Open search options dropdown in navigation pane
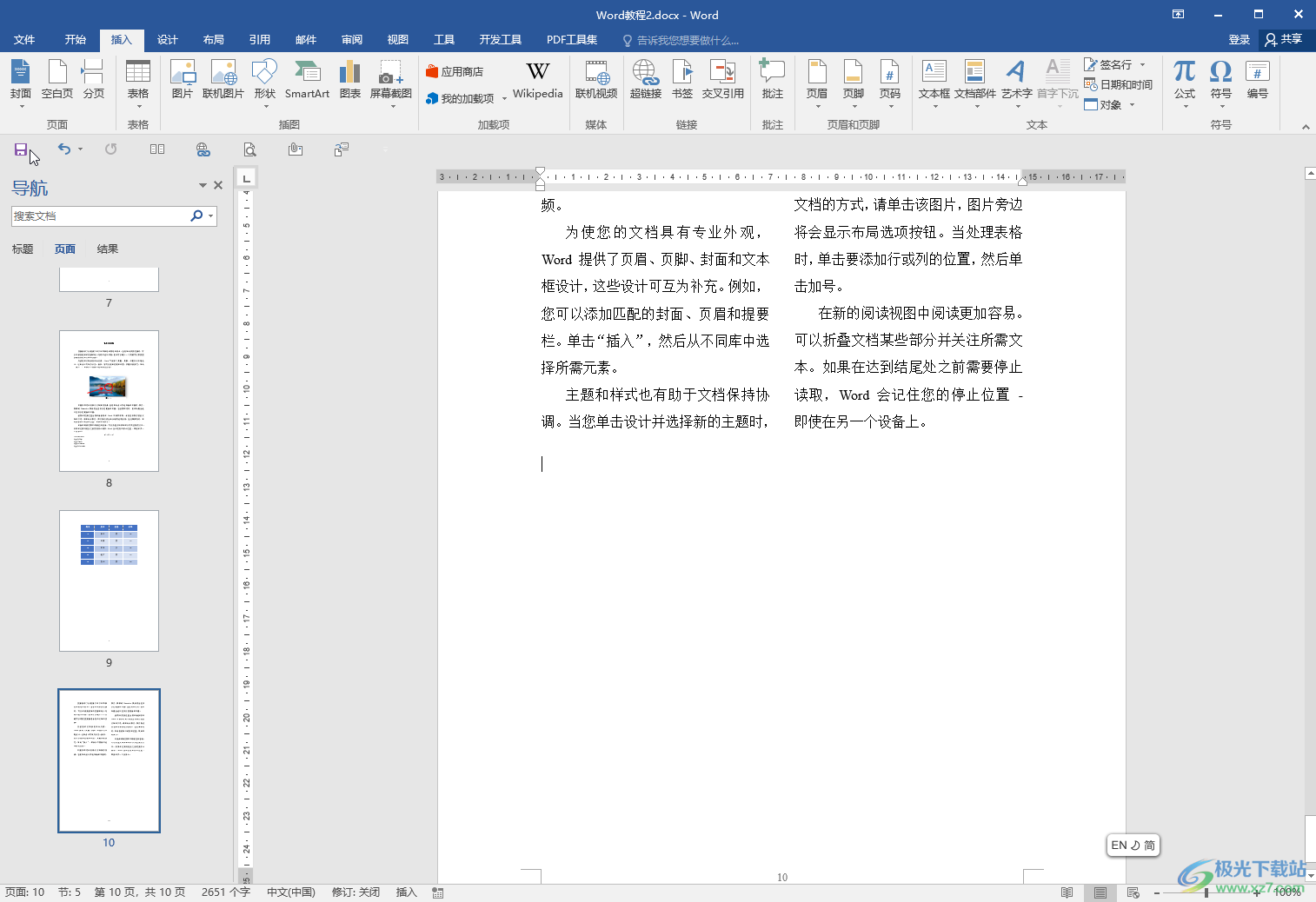This screenshot has width=1316, height=902. tap(210, 216)
